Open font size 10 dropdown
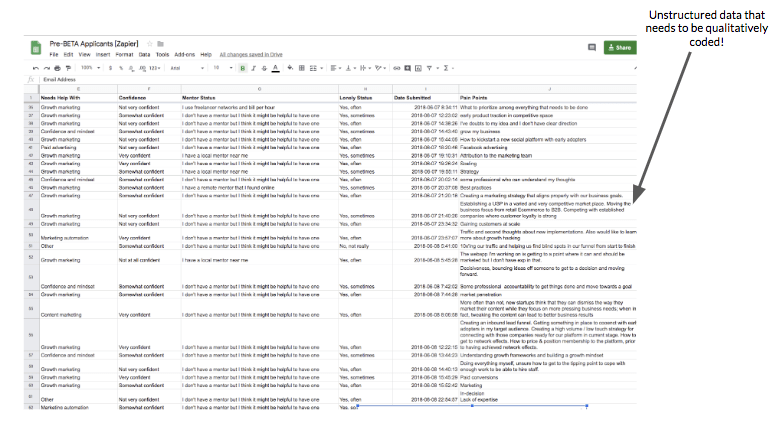Viewport: 776px width, 429px height. pos(223,68)
